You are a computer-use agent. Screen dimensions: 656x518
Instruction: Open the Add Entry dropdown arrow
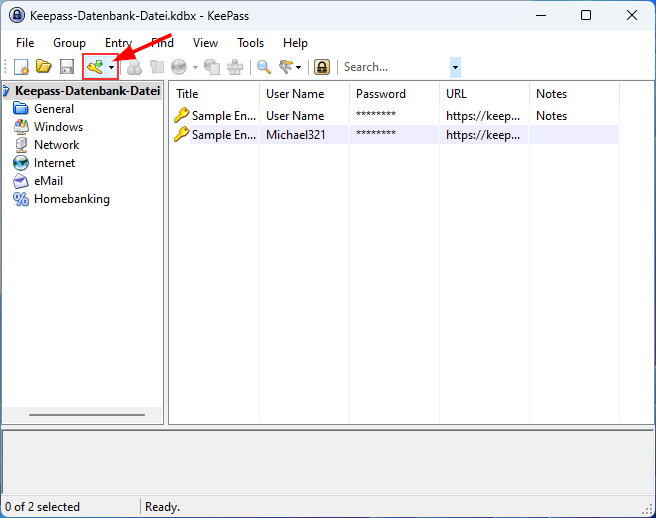click(112, 67)
